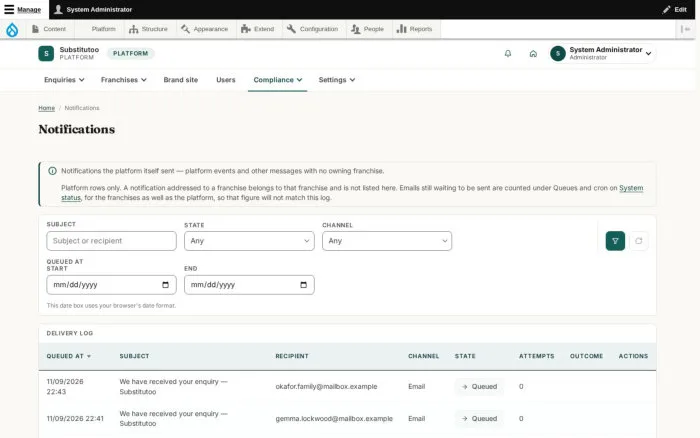Image resolution: width=700 pixels, height=438 pixels.
Task: Open the State filter dropdown
Action: pyautogui.click(x=249, y=241)
